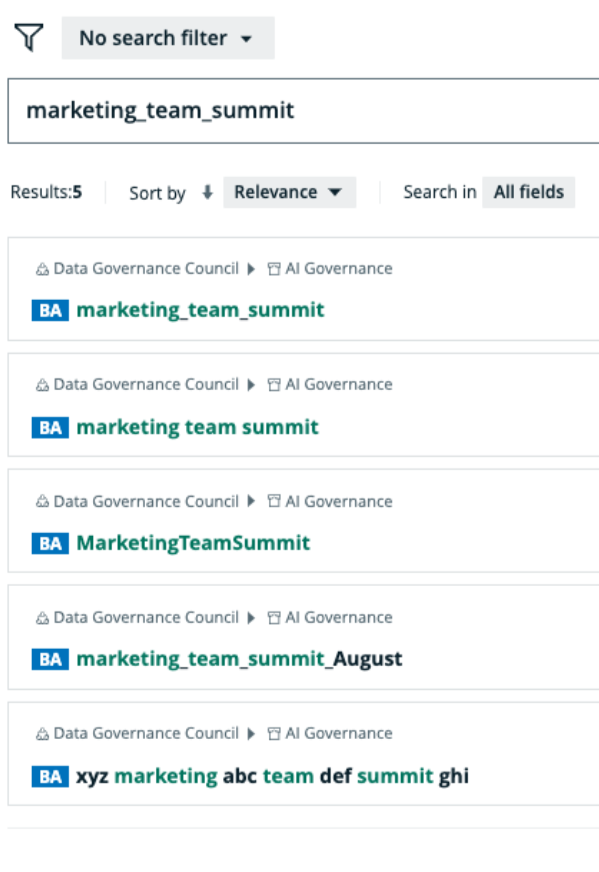Open the marketing_team_summit asset
This screenshot has height=872, width=599.
click(x=201, y=310)
